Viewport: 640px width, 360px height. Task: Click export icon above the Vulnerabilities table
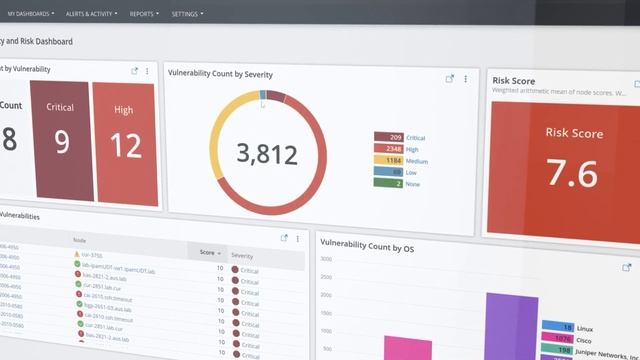284,238
